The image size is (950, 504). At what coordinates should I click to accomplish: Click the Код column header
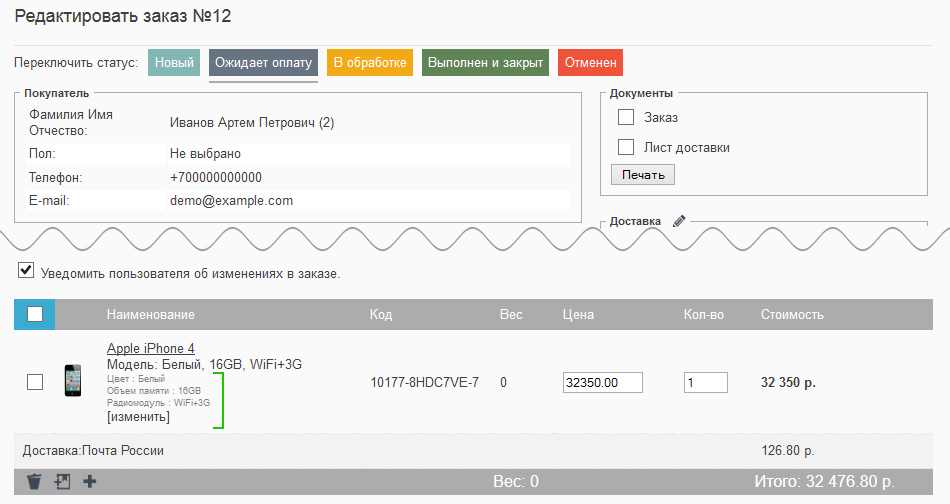click(x=381, y=314)
